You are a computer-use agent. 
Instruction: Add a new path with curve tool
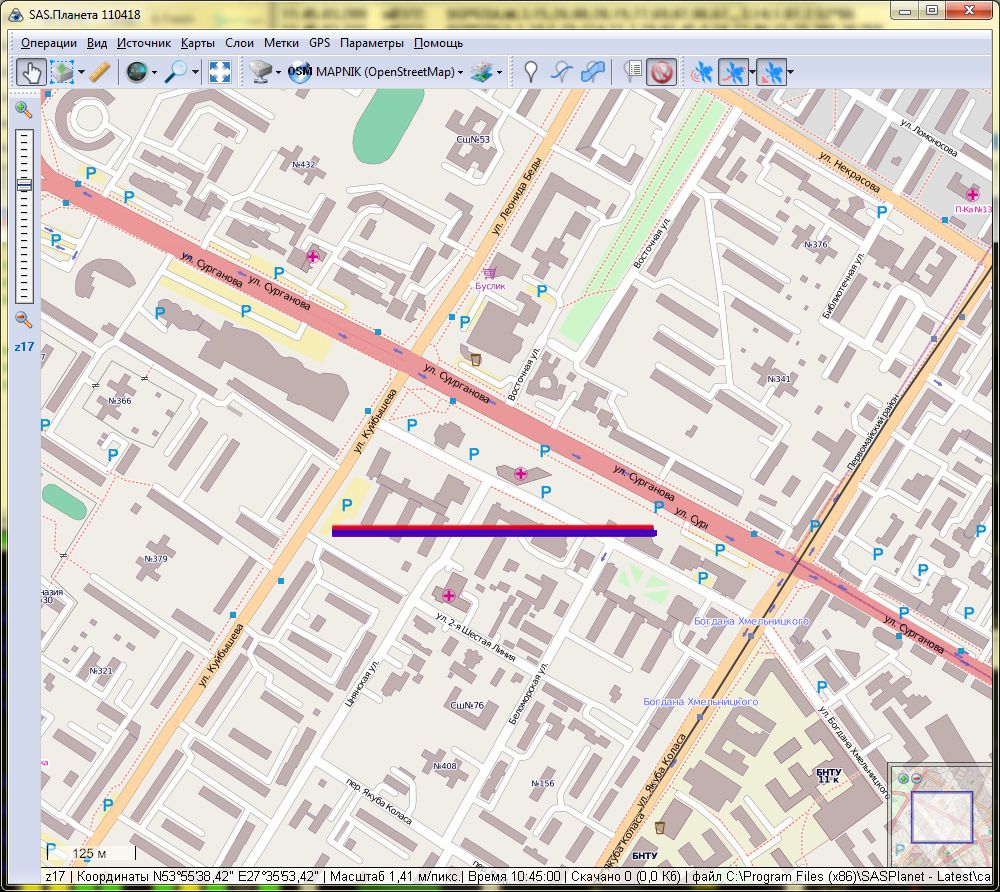(x=562, y=72)
